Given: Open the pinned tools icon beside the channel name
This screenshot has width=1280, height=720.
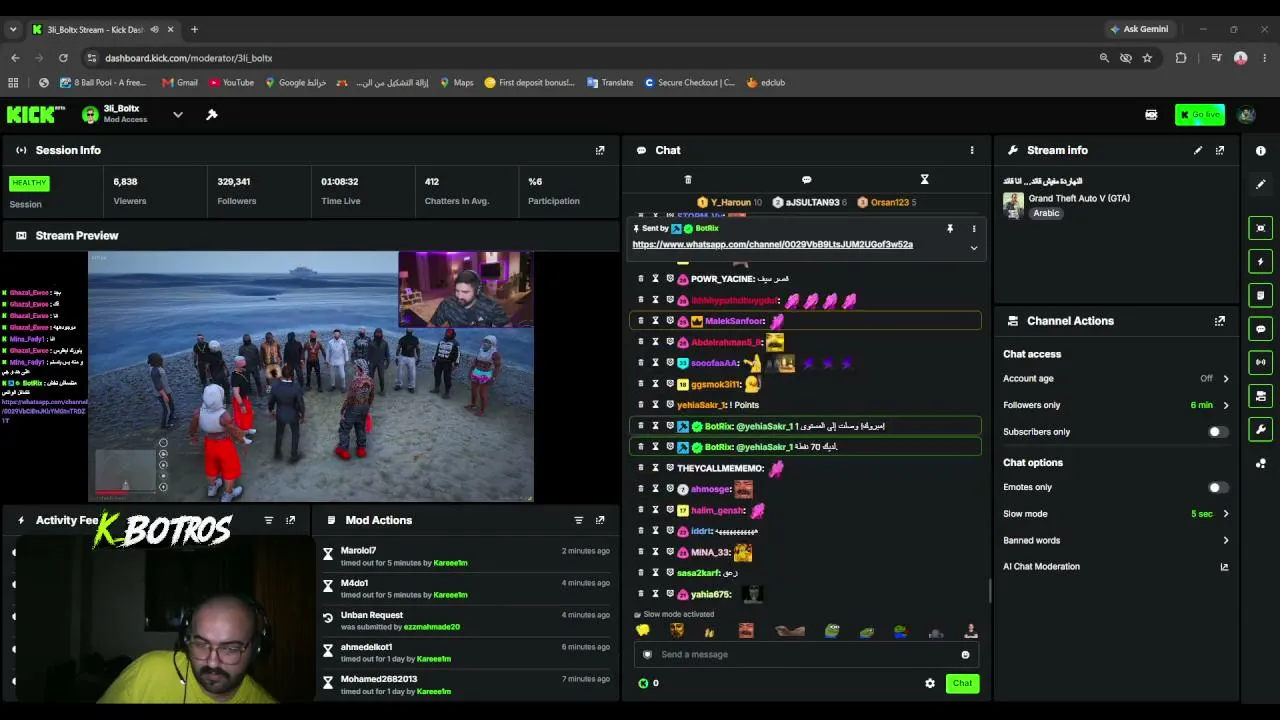Looking at the screenshot, I should point(212,115).
